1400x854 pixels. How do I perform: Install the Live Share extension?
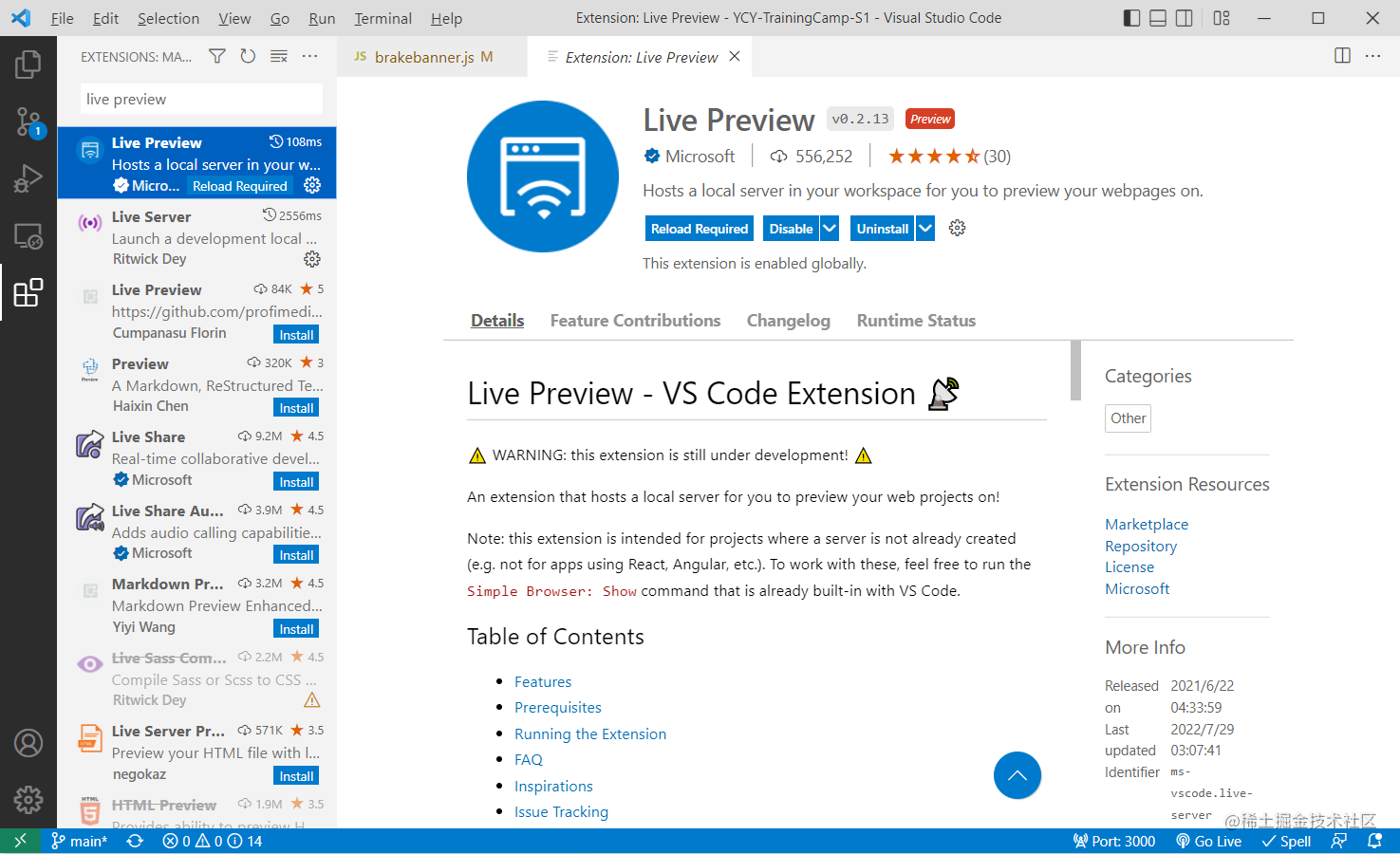tap(296, 482)
